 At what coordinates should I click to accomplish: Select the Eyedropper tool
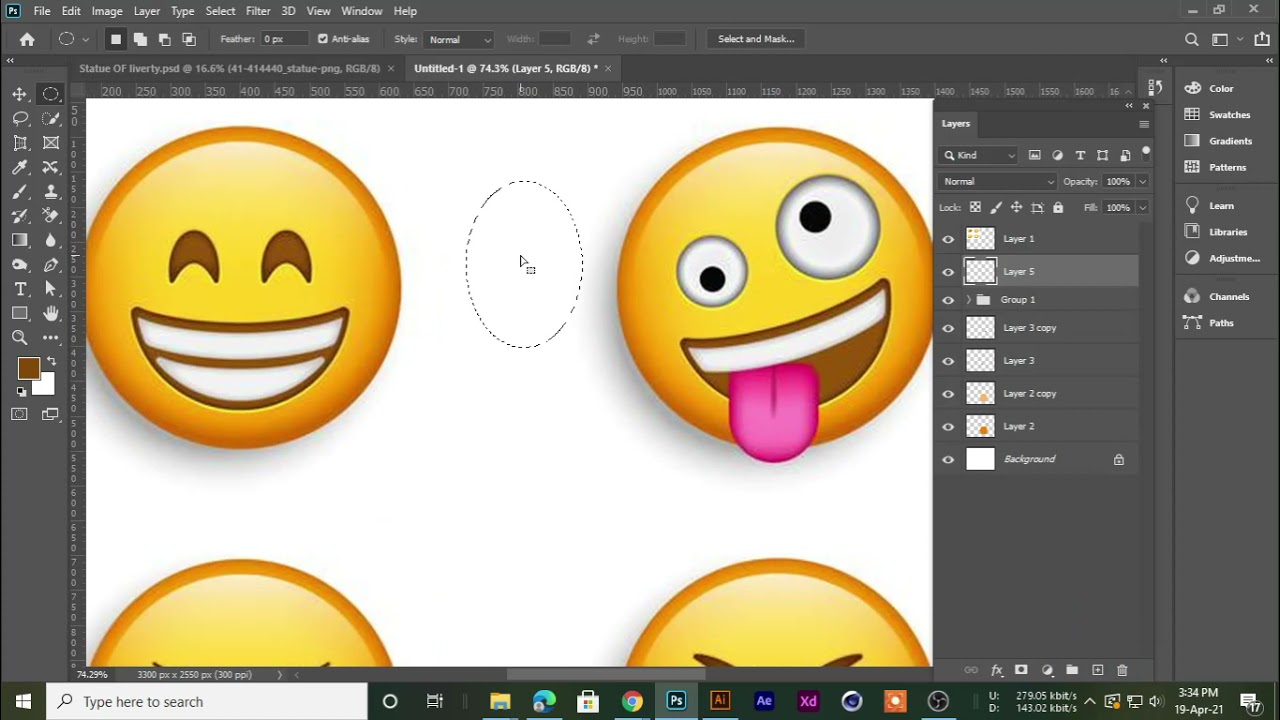click(x=20, y=167)
